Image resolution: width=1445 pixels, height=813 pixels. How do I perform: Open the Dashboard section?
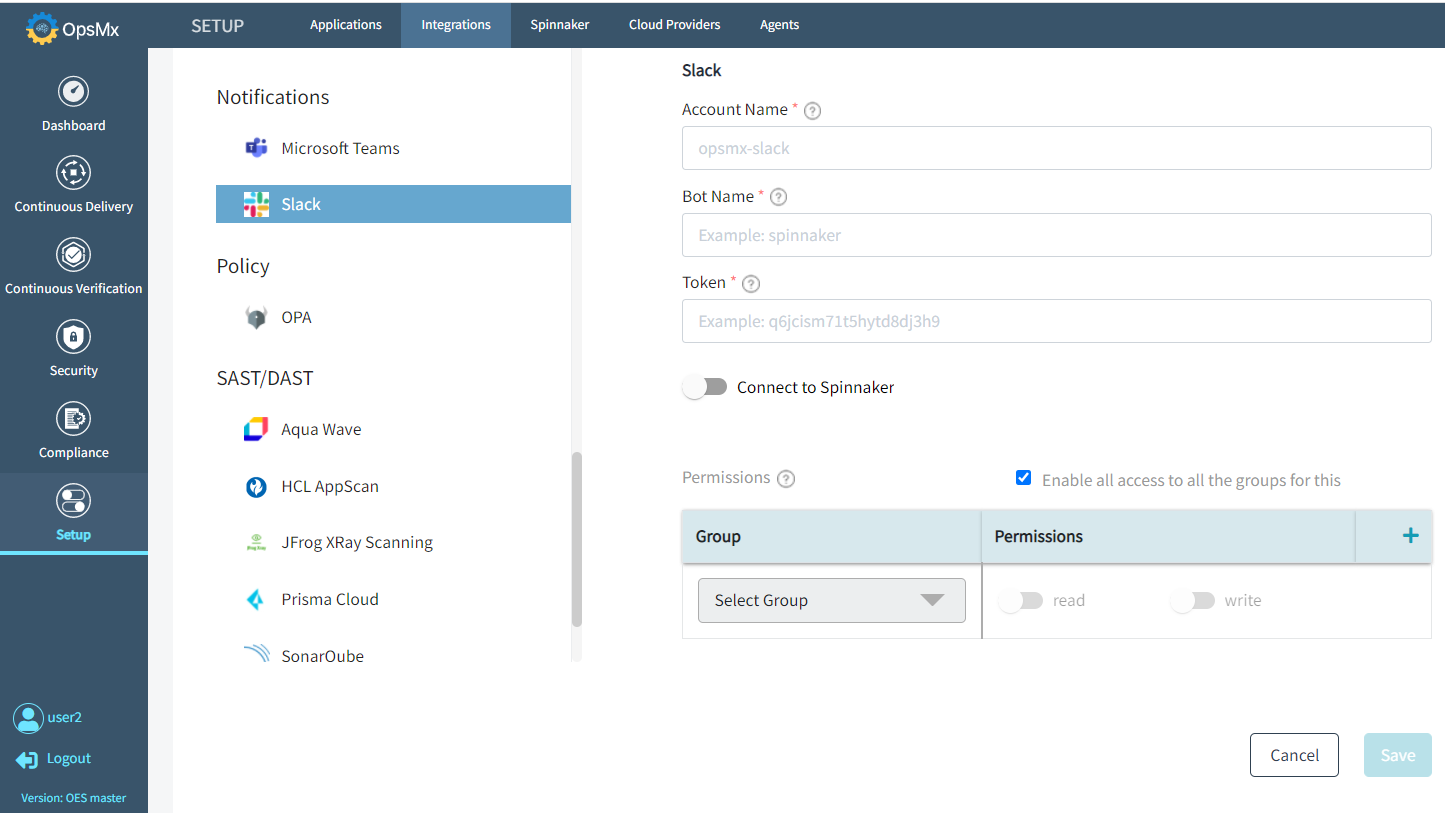point(73,103)
